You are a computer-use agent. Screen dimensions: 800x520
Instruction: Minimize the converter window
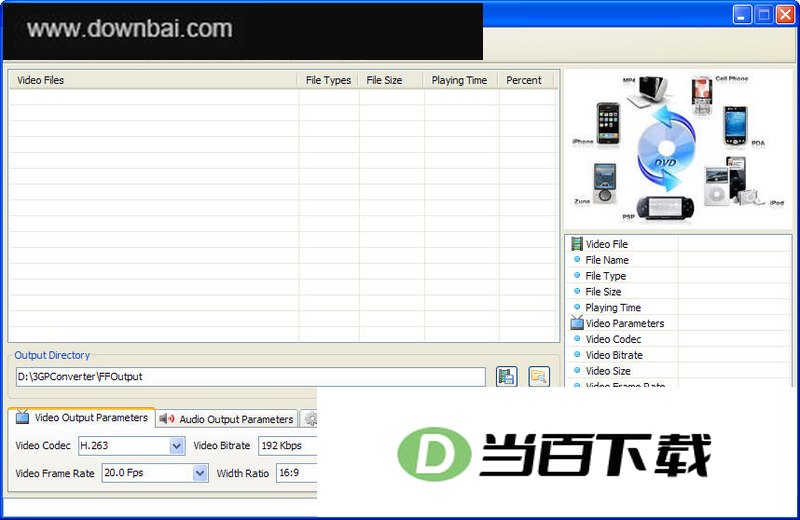click(742, 14)
